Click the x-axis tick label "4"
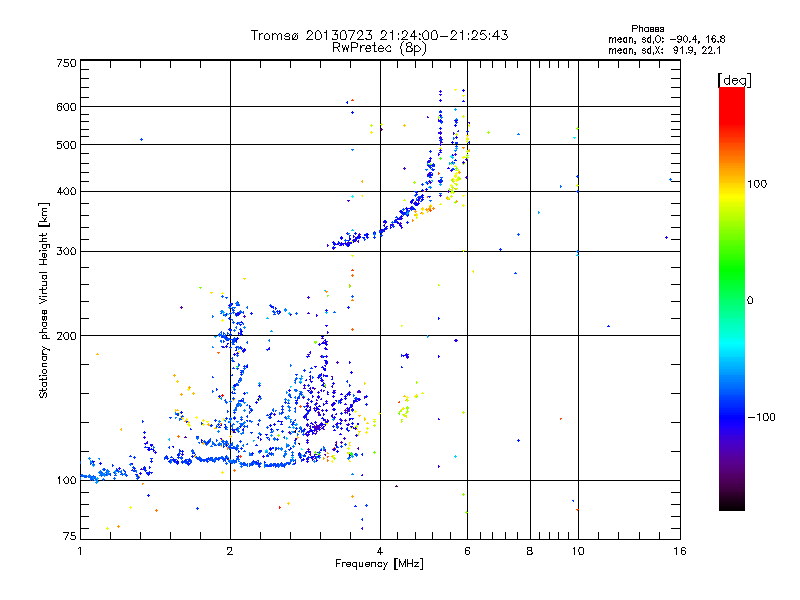Viewport: 800px width, 600px height. point(380,551)
